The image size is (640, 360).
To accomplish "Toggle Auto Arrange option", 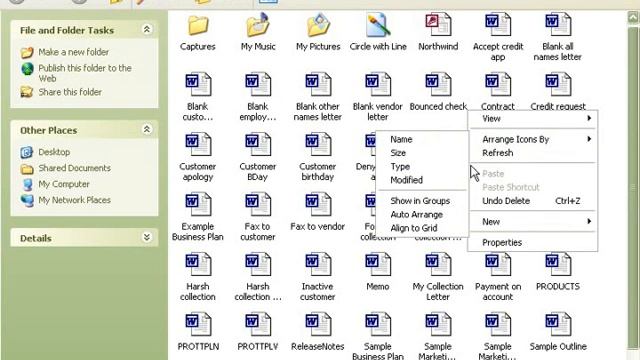I will (422, 214).
